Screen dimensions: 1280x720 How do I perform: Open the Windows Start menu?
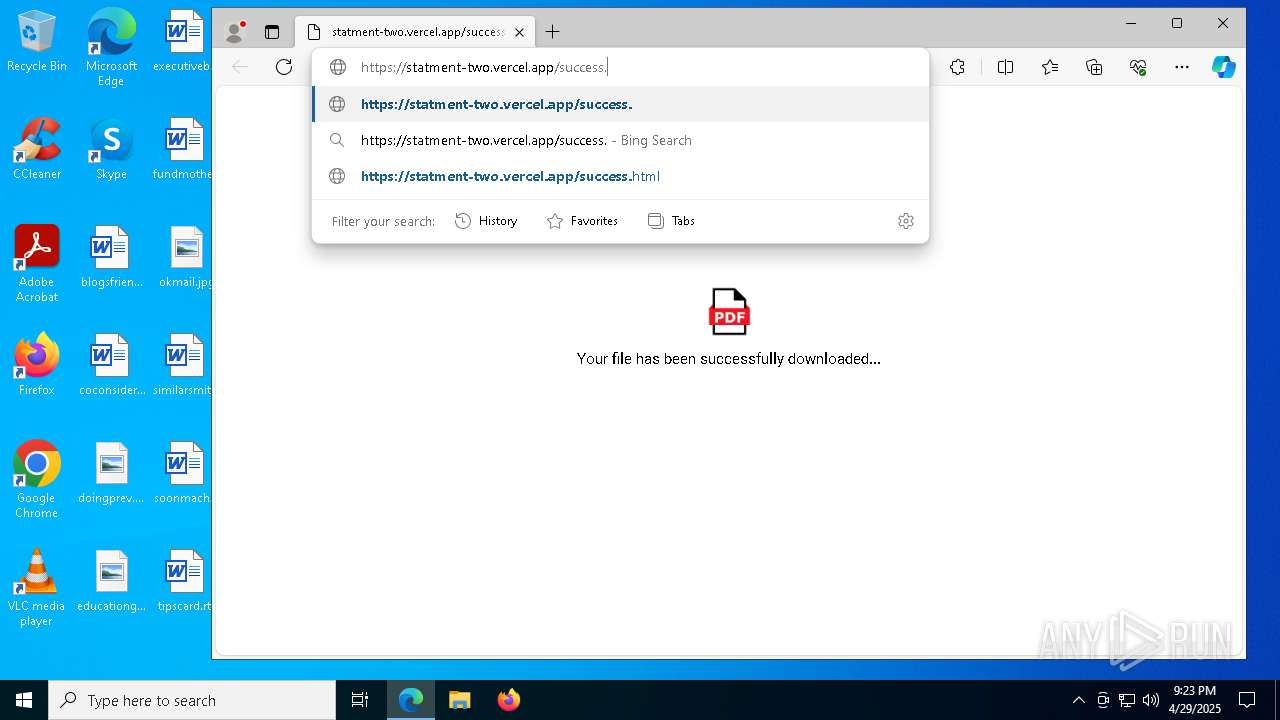coord(24,700)
